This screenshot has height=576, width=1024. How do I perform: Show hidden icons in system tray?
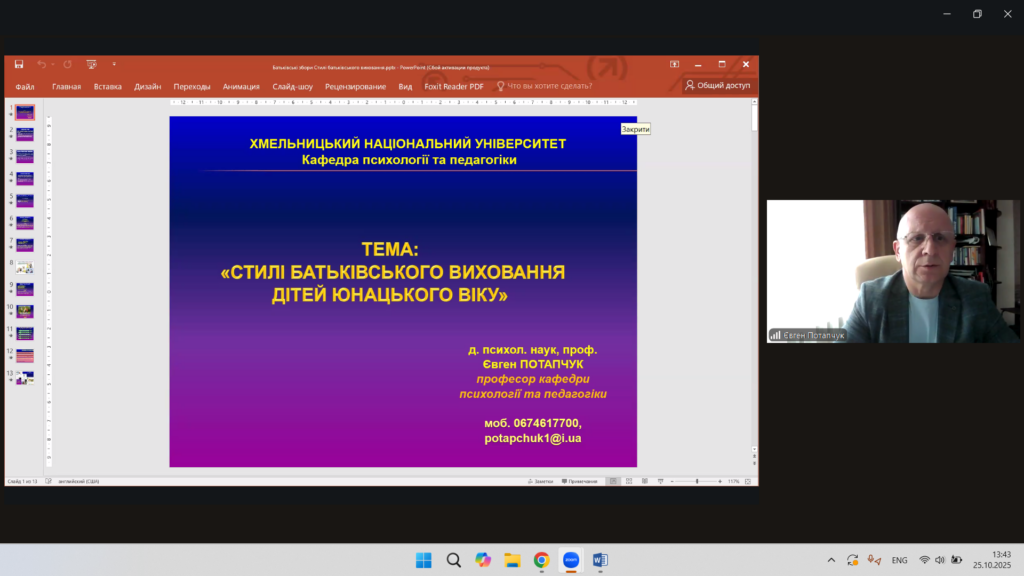pyautogui.click(x=831, y=560)
